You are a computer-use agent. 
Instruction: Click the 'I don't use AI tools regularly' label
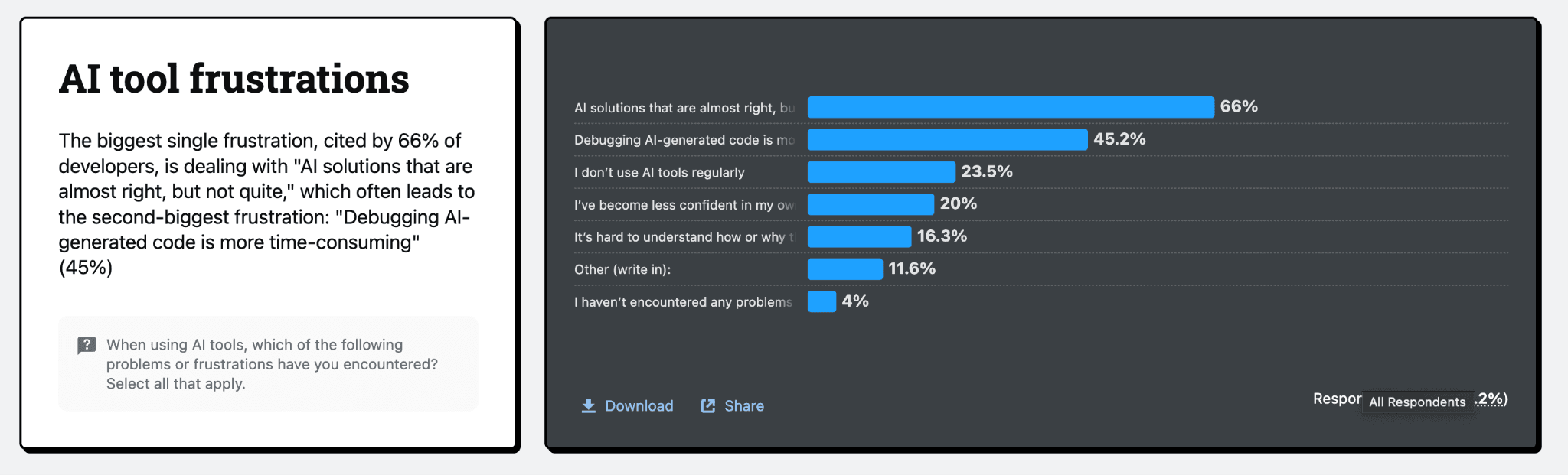point(659,172)
